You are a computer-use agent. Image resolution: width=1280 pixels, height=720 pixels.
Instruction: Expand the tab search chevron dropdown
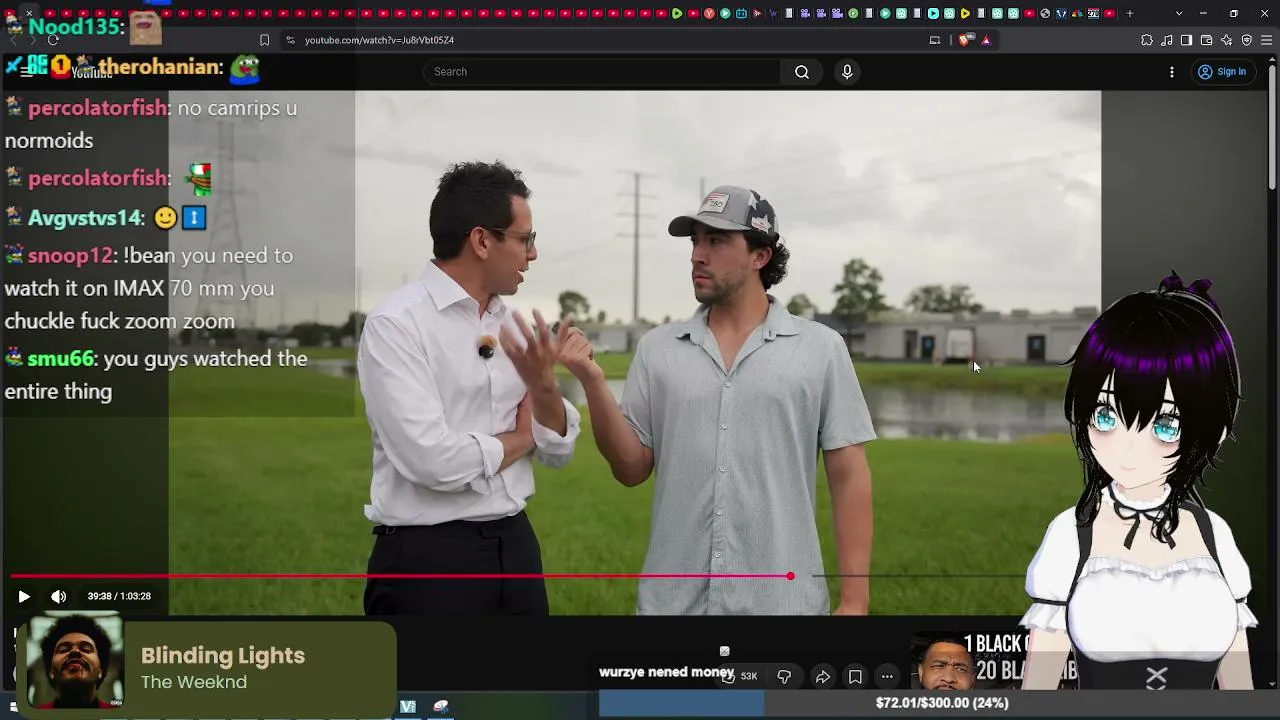[x=1179, y=13]
